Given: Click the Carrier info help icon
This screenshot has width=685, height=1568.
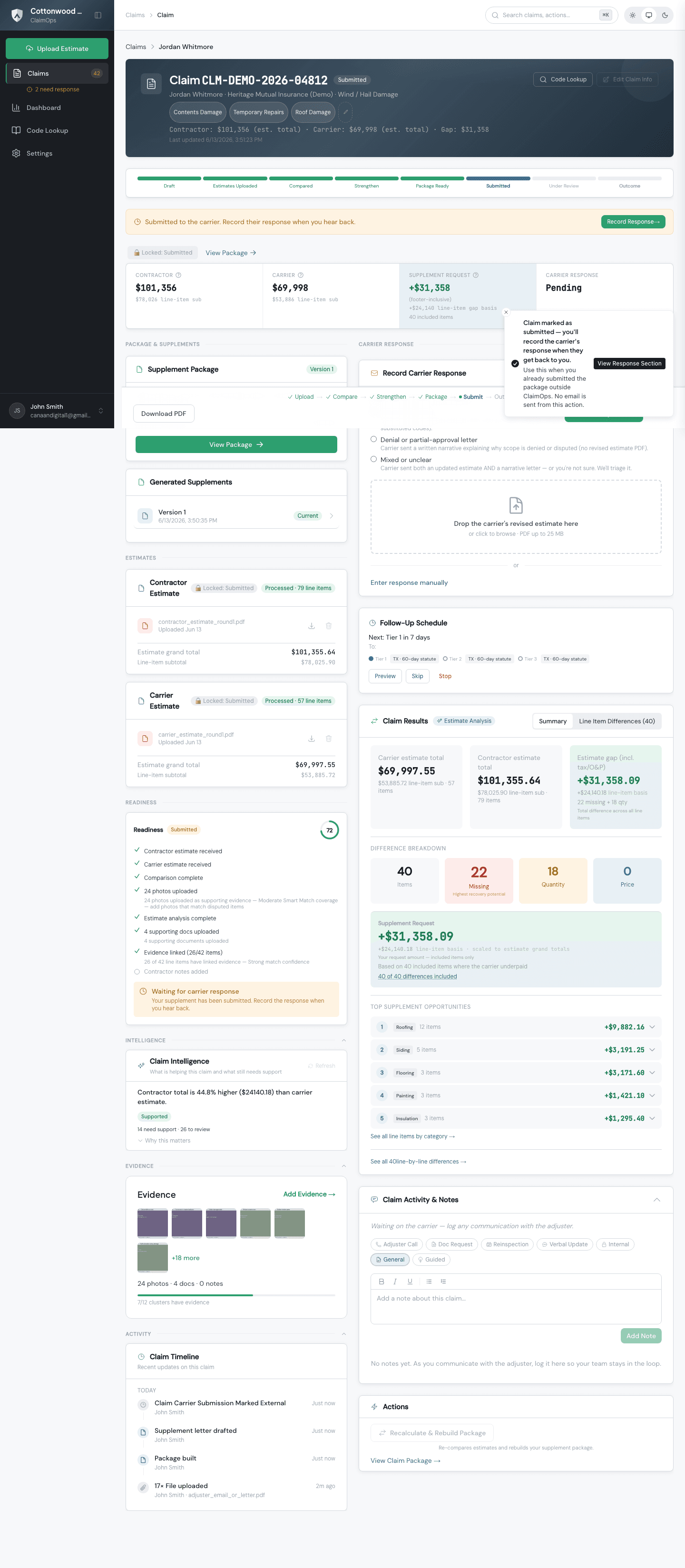Looking at the screenshot, I should (301, 275).
